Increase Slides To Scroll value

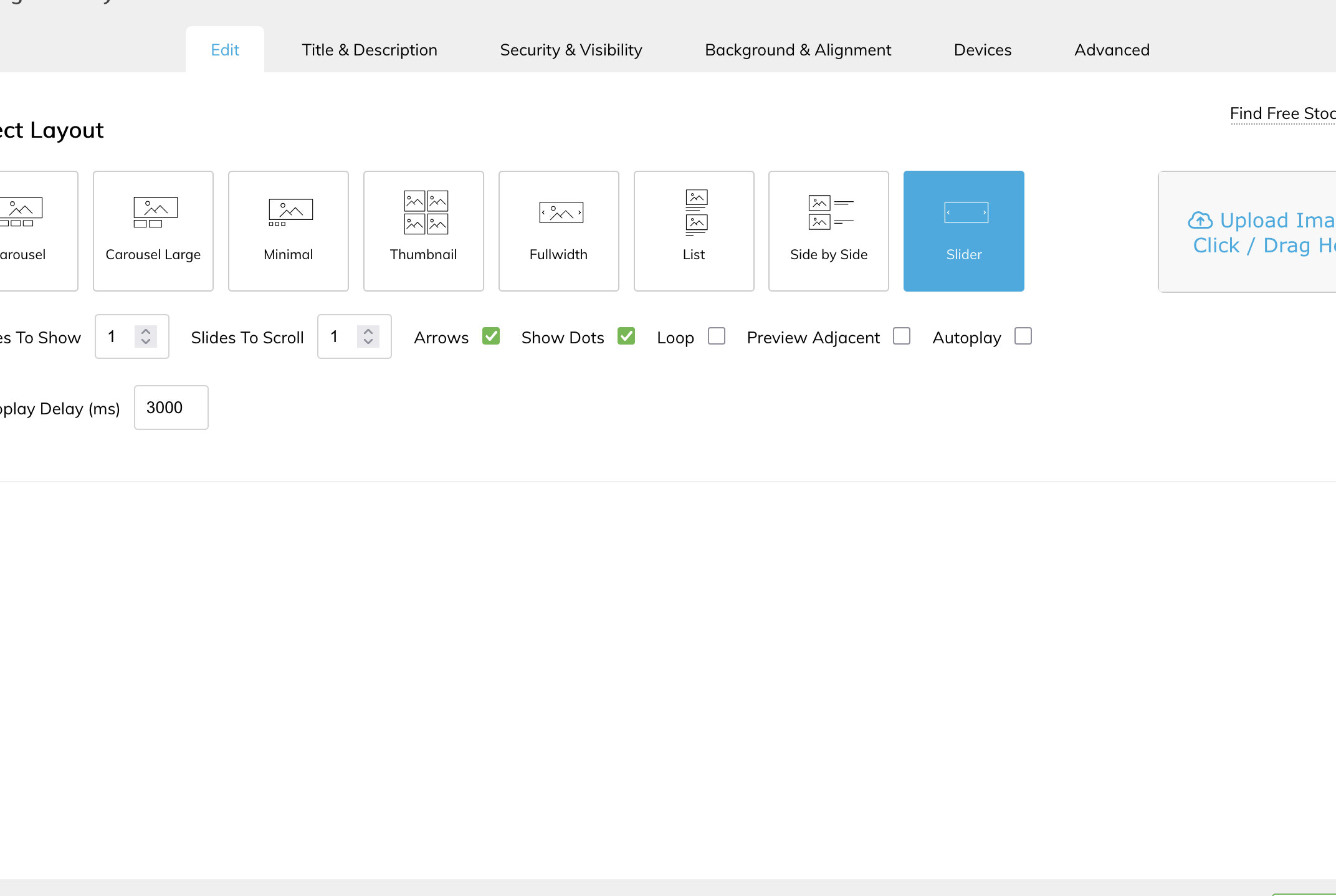[368, 331]
